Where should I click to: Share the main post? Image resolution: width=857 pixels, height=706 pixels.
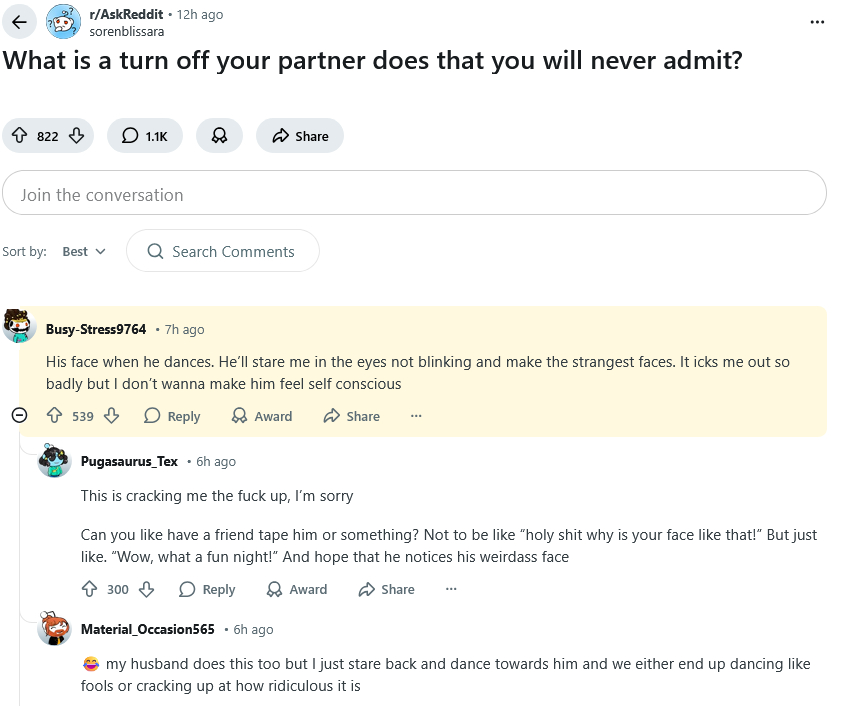[300, 136]
